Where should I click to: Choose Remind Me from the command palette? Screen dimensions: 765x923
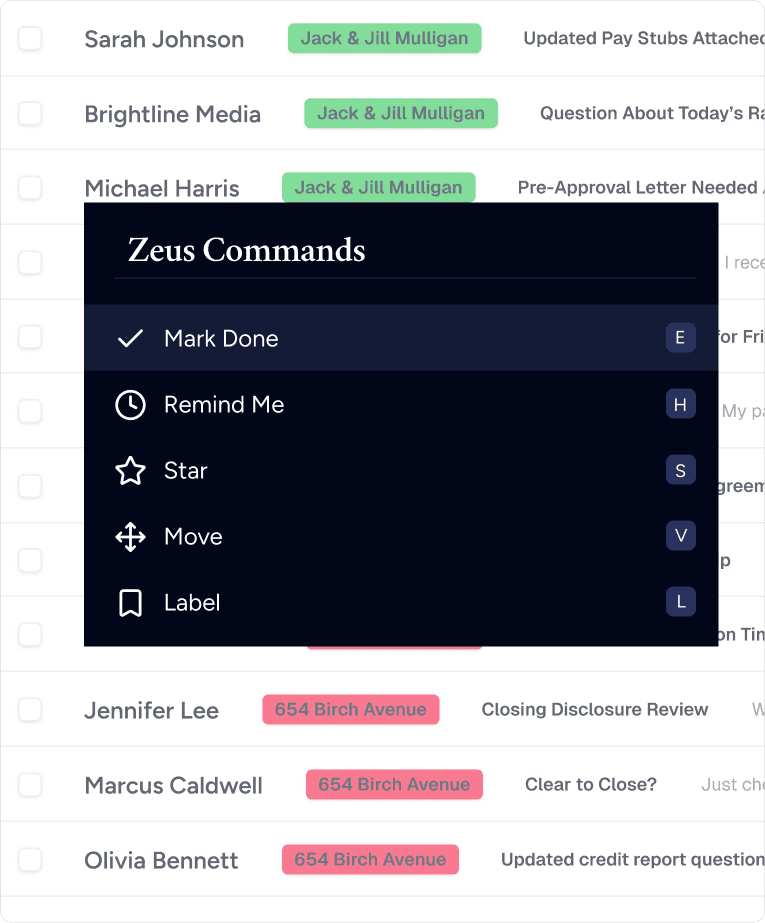point(224,404)
